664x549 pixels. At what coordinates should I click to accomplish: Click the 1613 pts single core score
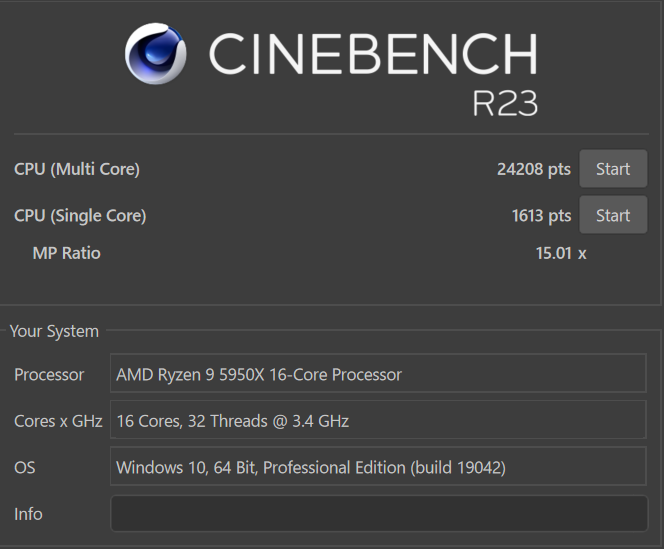pyautogui.click(x=541, y=216)
